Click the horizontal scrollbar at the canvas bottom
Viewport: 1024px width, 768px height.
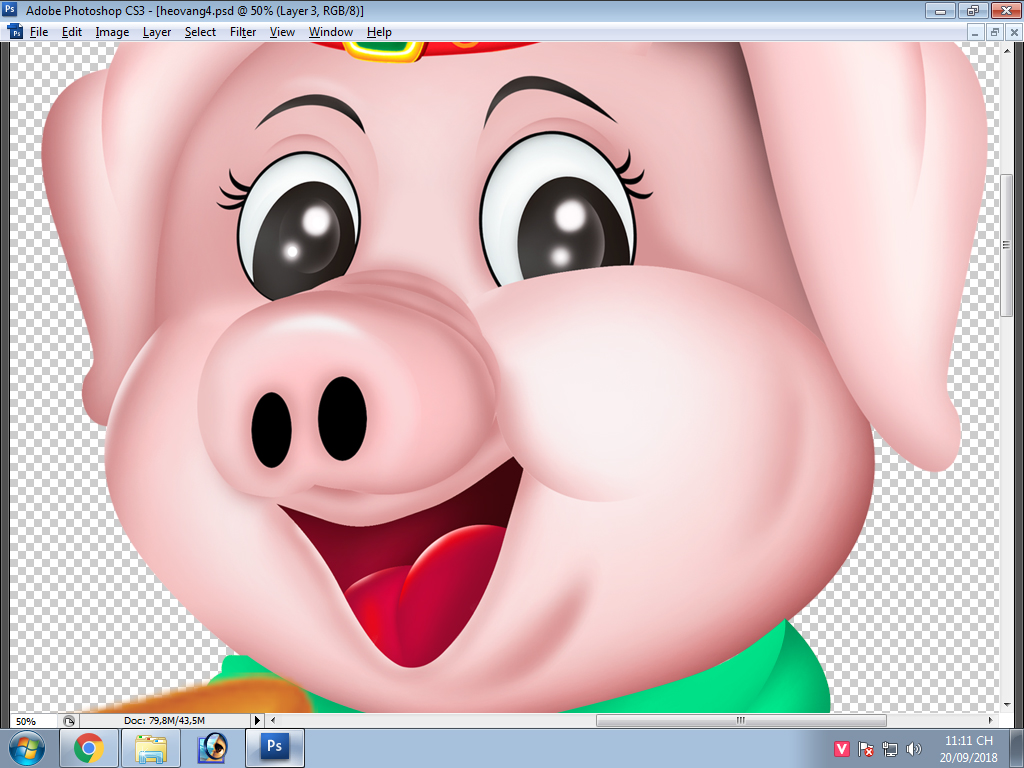[740, 719]
